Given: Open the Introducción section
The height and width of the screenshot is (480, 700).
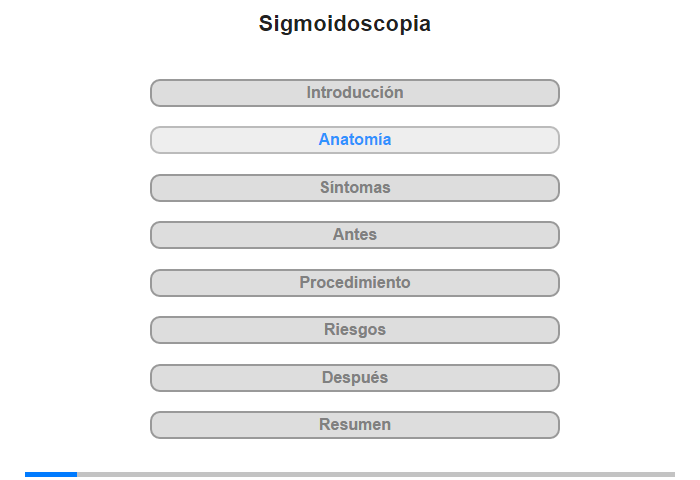Looking at the screenshot, I should [354, 93].
